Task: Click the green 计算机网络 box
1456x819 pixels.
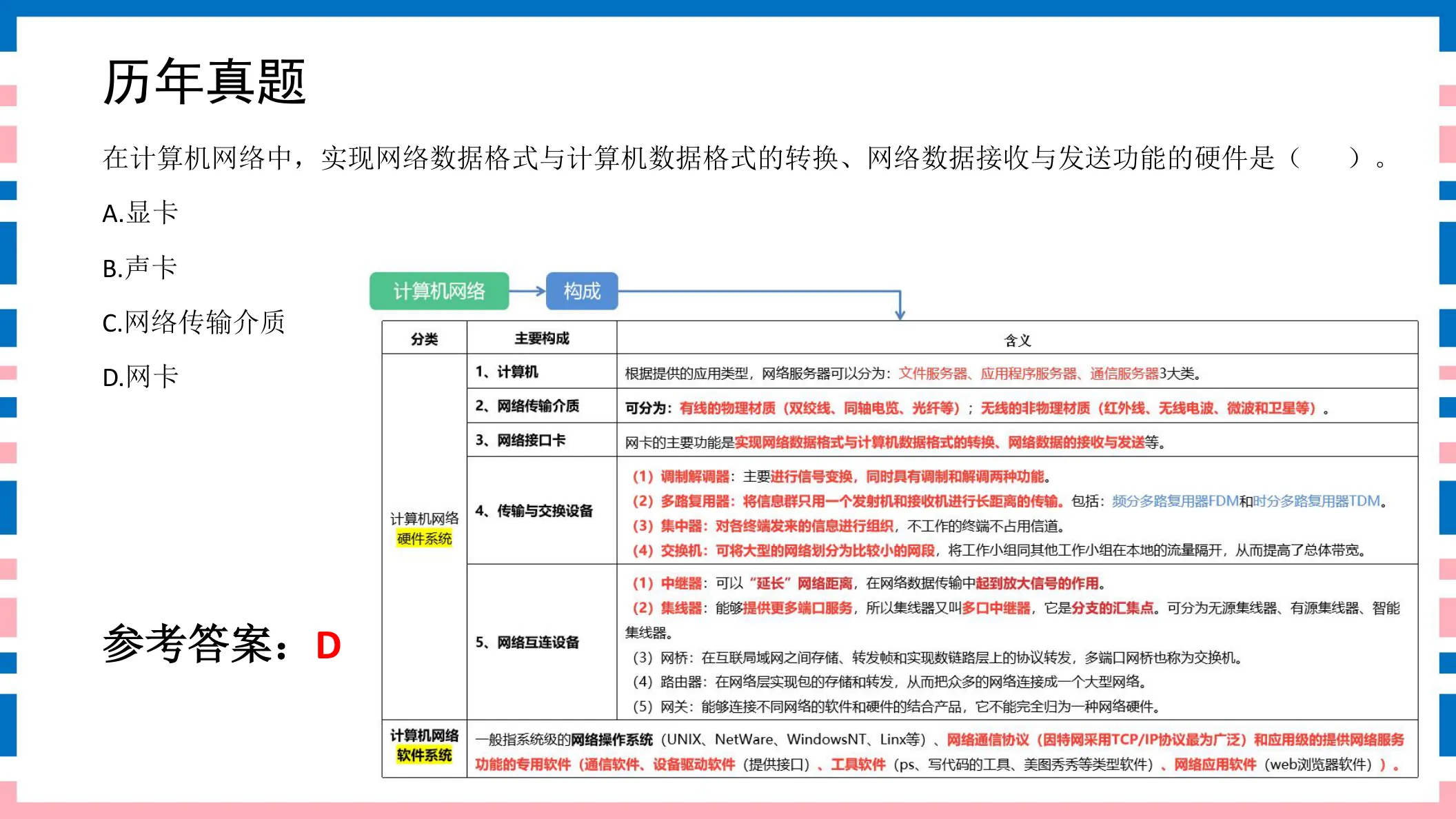Action: coord(439,291)
